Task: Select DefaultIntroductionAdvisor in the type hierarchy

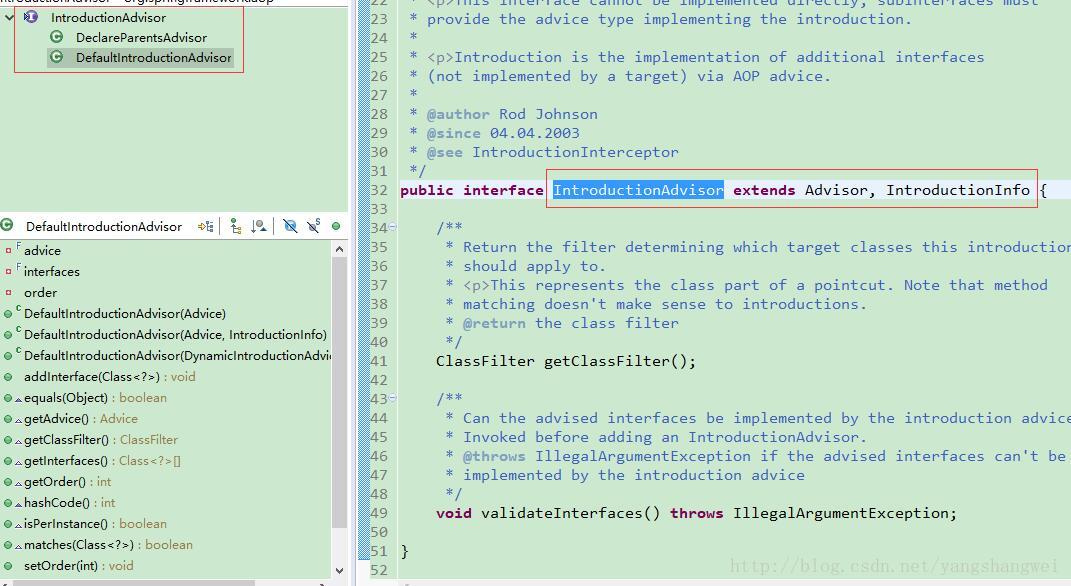Action: (x=153, y=58)
